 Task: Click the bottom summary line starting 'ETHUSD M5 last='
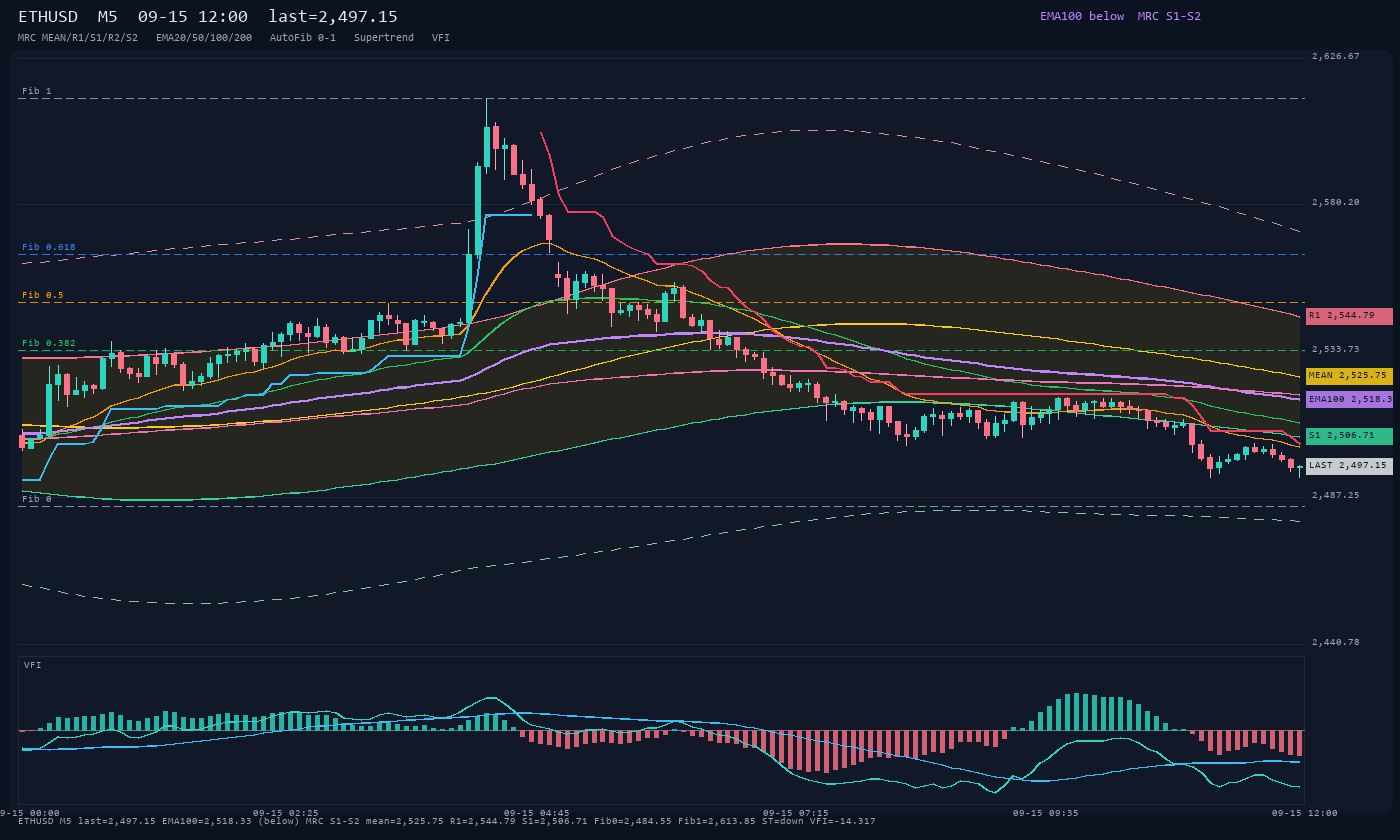coord(446,821)
